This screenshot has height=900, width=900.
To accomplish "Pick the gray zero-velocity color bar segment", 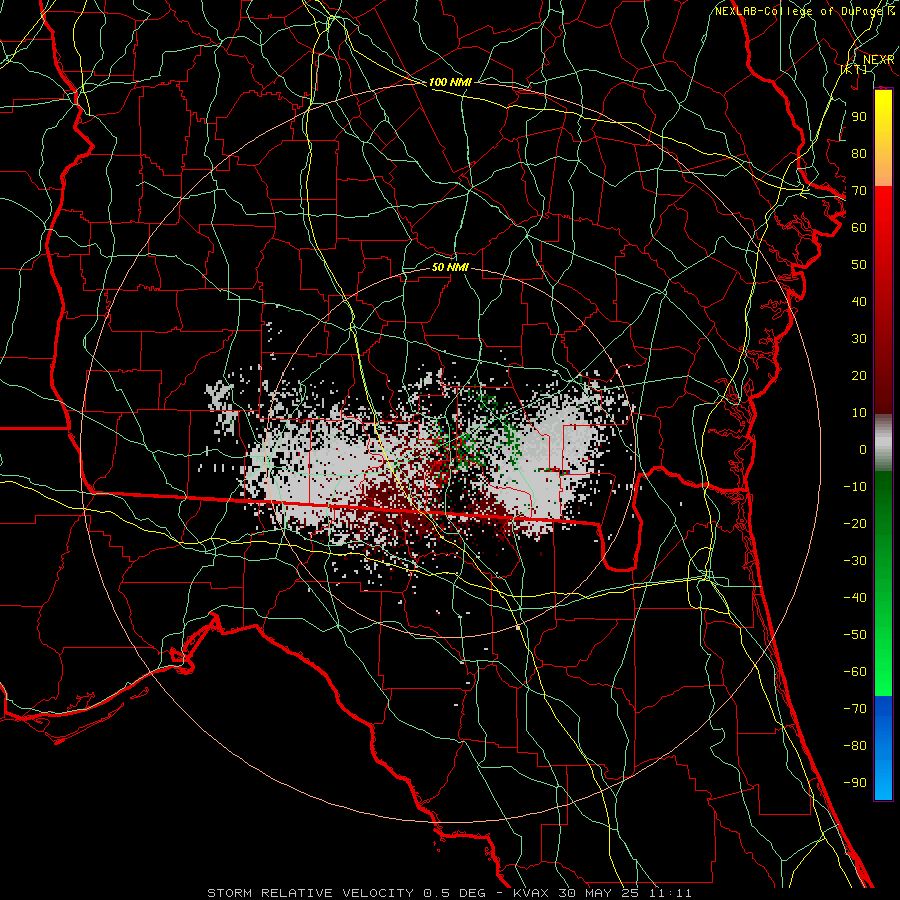I will point(883,443).
